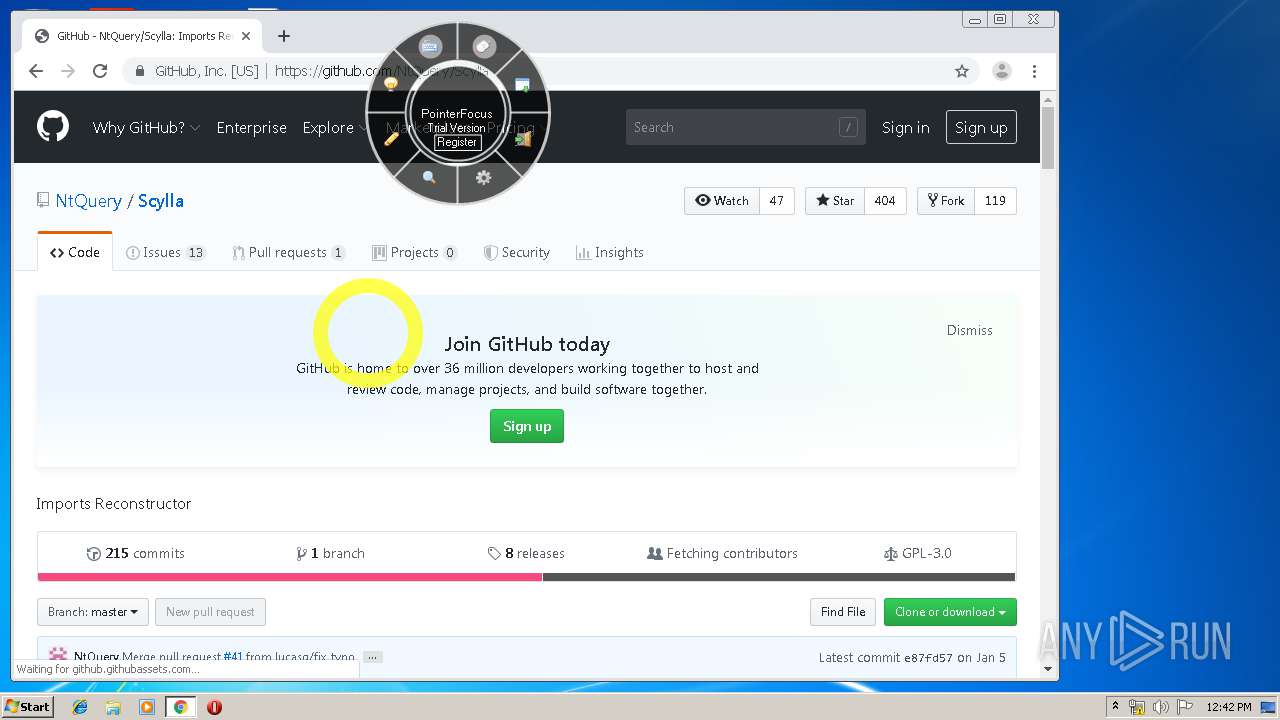This screenshot has height=720, width=1280.
Task: Select the keystroke visualization keyboard icon in PointerFocus
Action: (x=430, y=46)
